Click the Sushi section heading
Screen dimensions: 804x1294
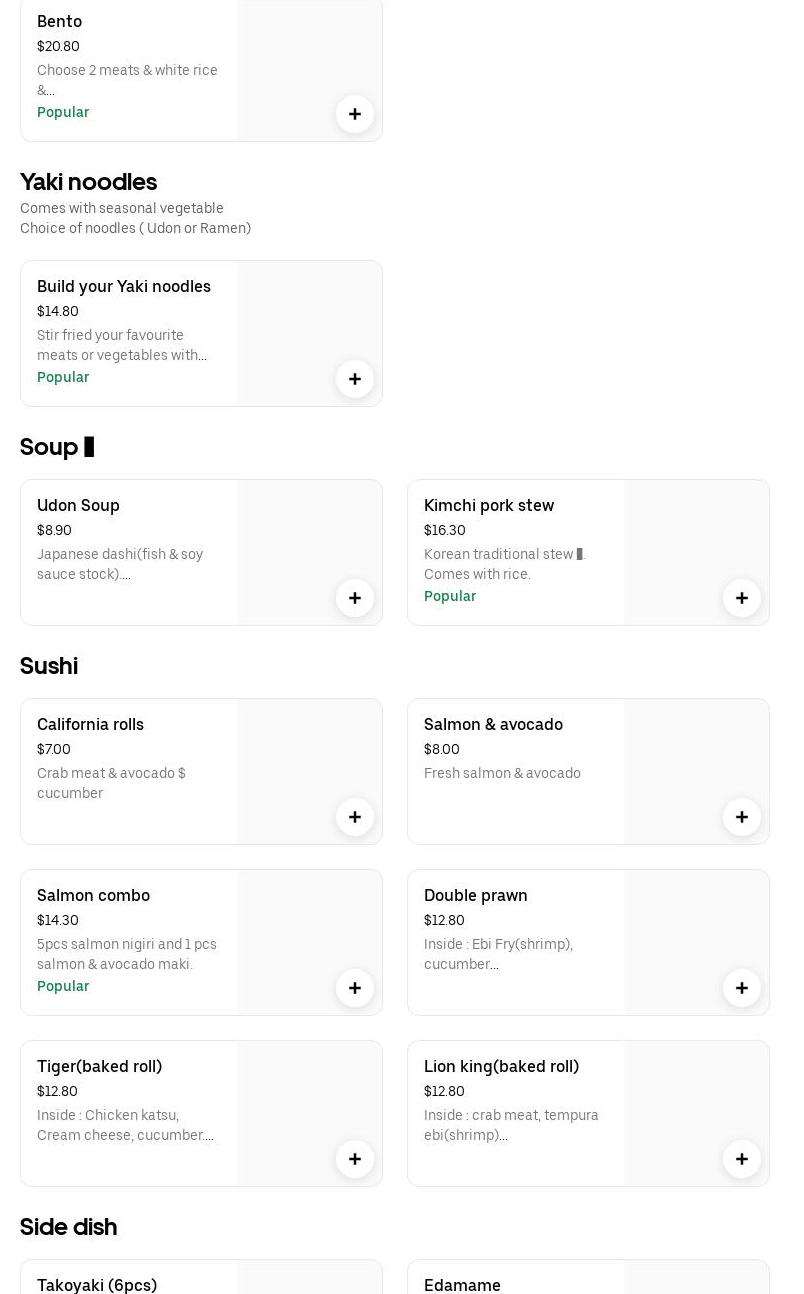point(49,666)
